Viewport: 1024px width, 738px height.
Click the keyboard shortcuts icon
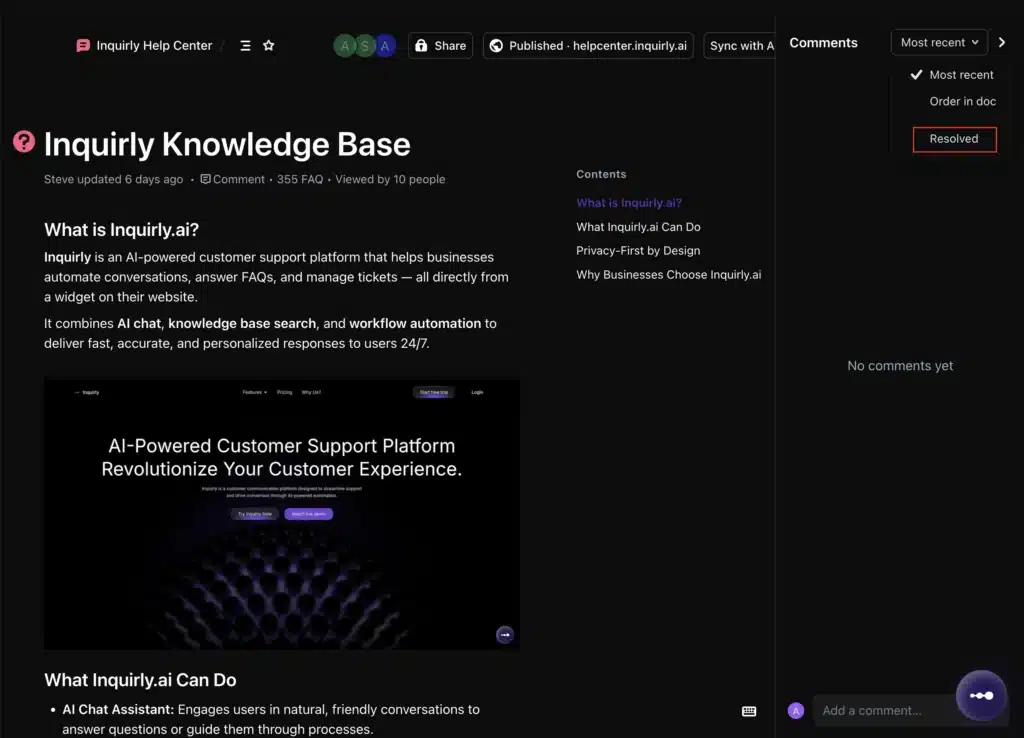(x=749, y=711)
